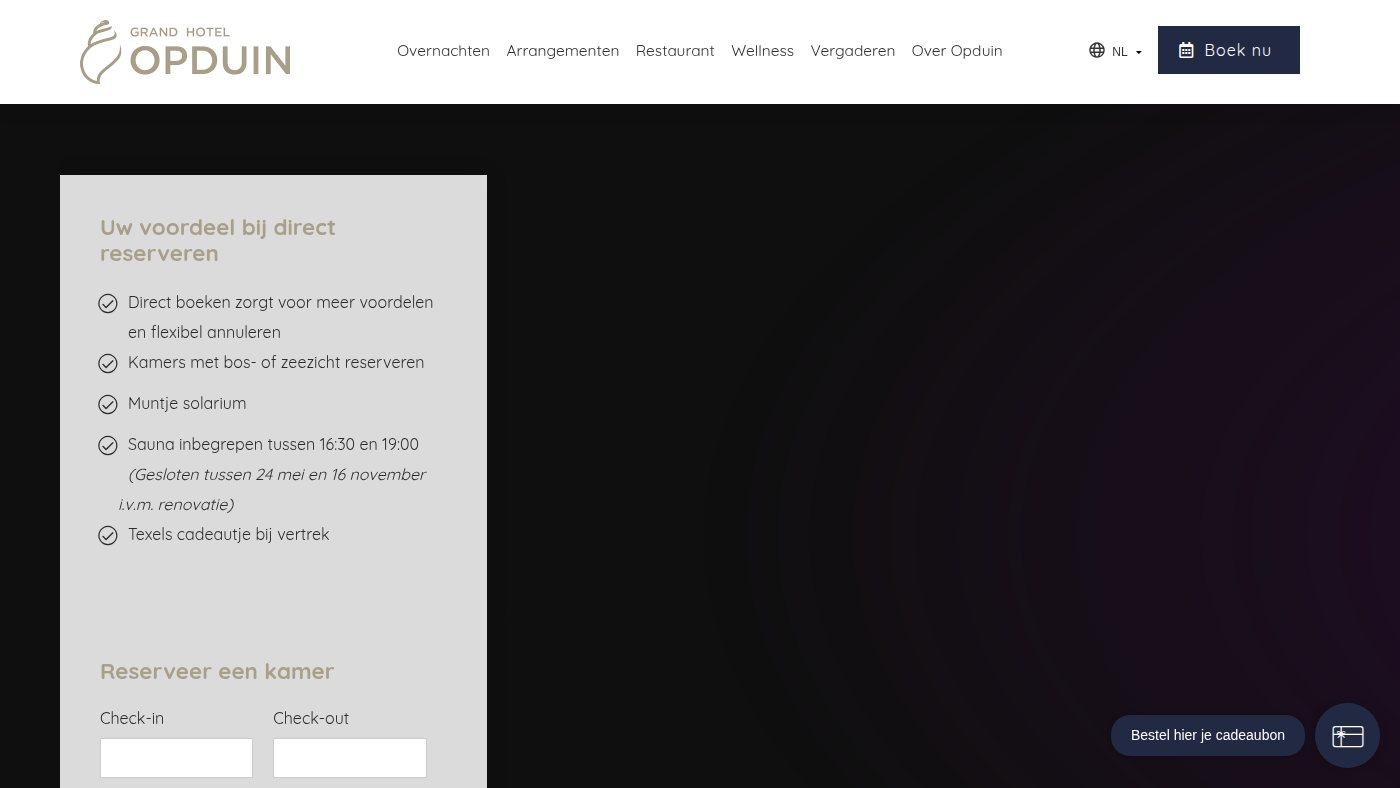Viewport: 1400px width, 788px height.
Task: Click the Grand Hotel Opduin shell logo
Action: (x=185, y=52)
